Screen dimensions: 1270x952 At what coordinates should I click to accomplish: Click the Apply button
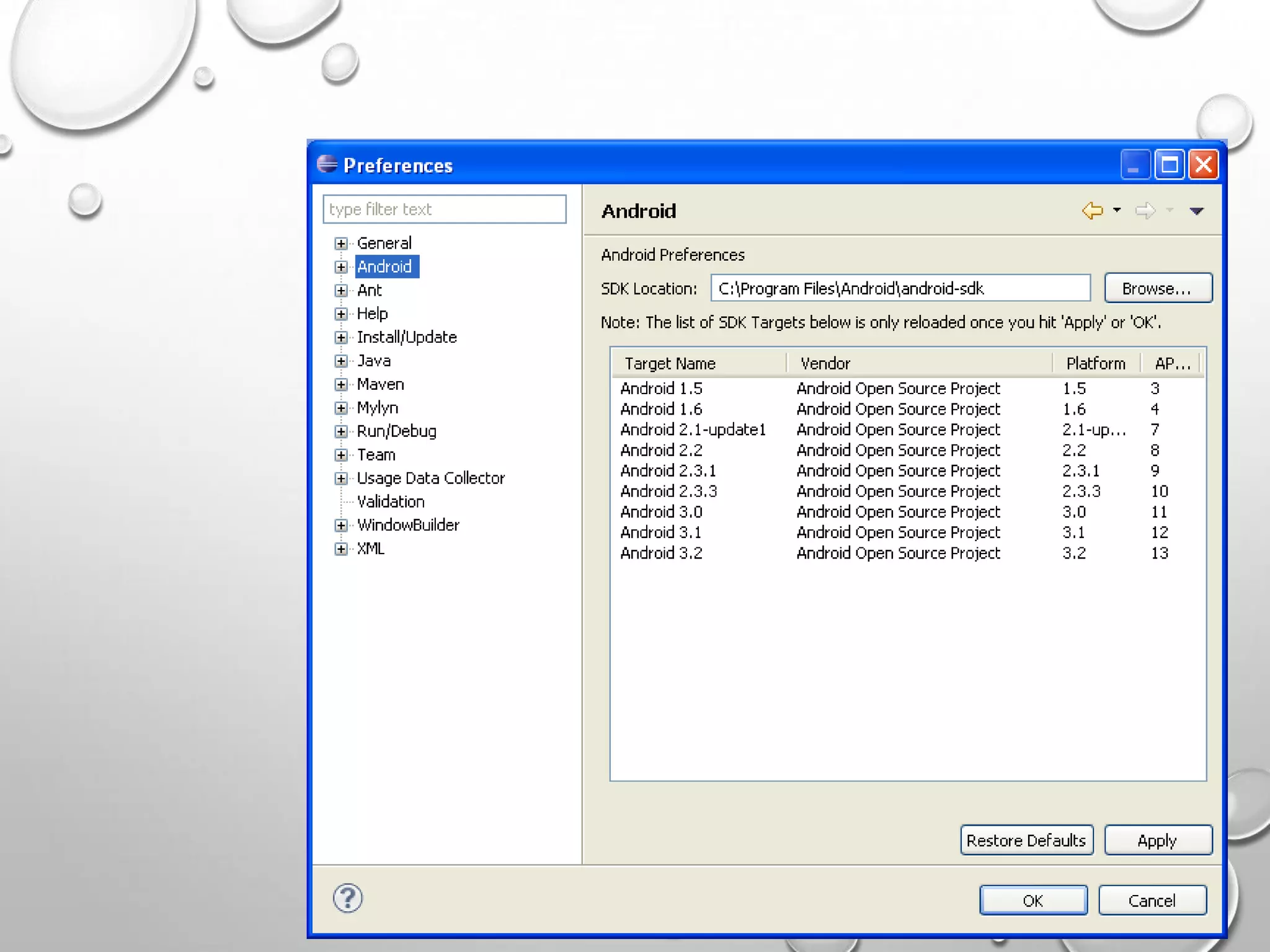[1158, 840]
